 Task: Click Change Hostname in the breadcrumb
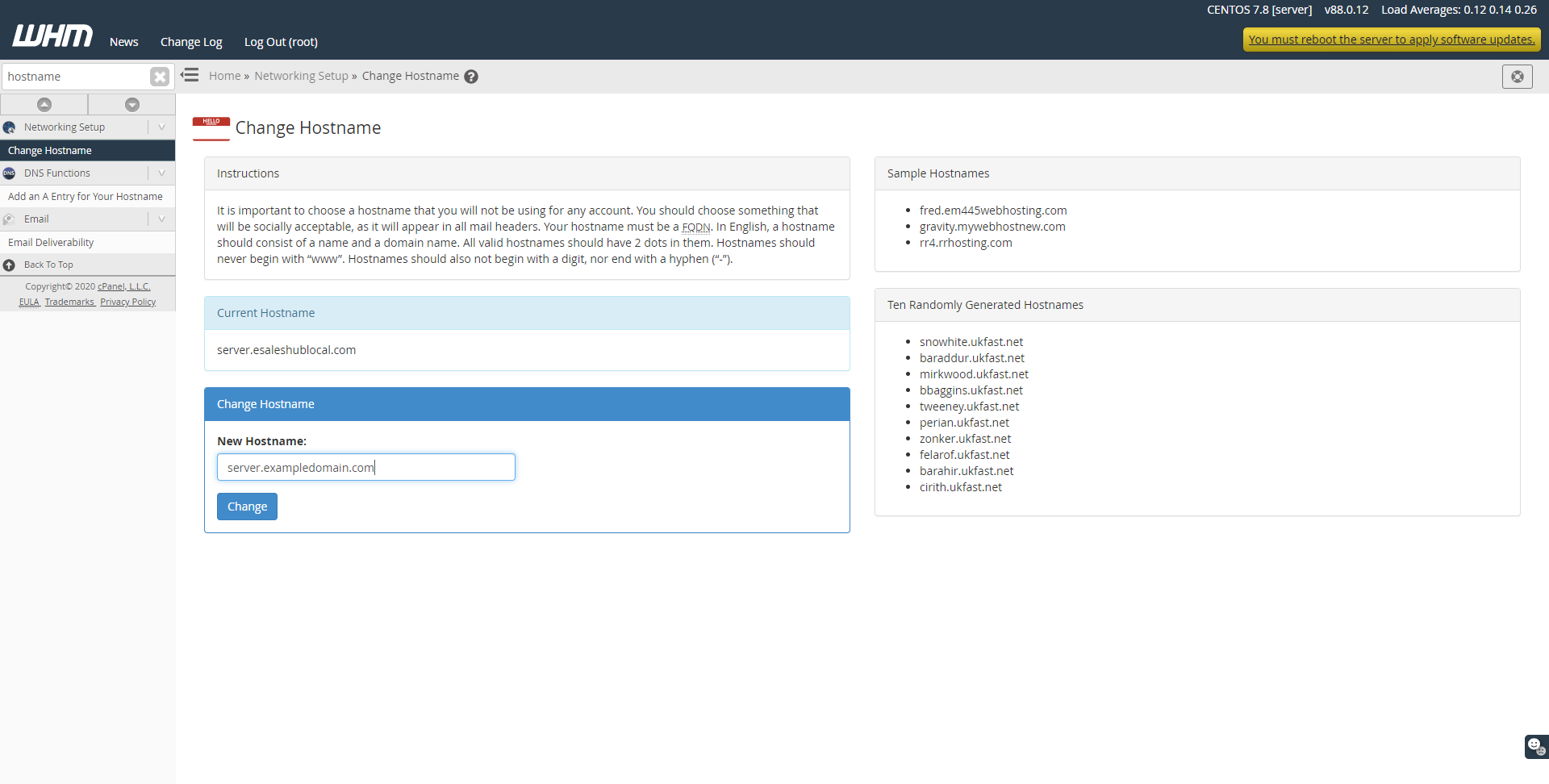(x=410, y=76)
